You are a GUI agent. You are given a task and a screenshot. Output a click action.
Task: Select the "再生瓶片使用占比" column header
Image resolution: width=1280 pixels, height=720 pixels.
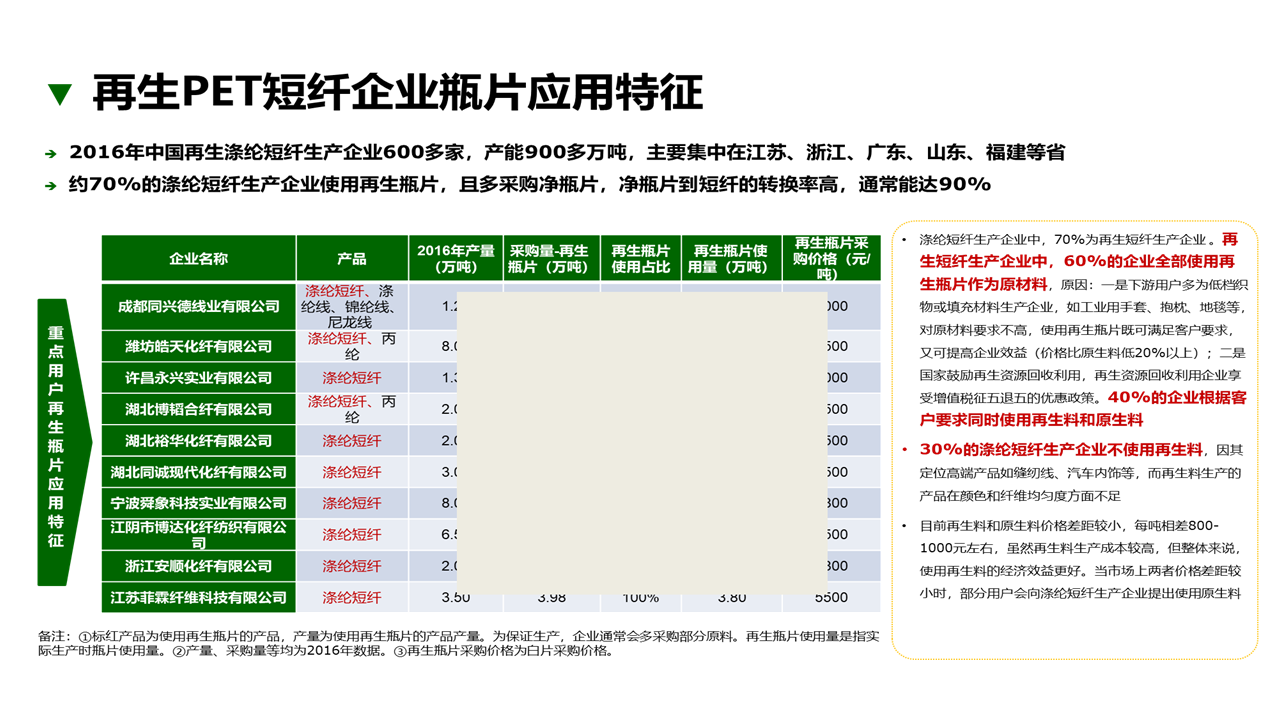point(640,259)
